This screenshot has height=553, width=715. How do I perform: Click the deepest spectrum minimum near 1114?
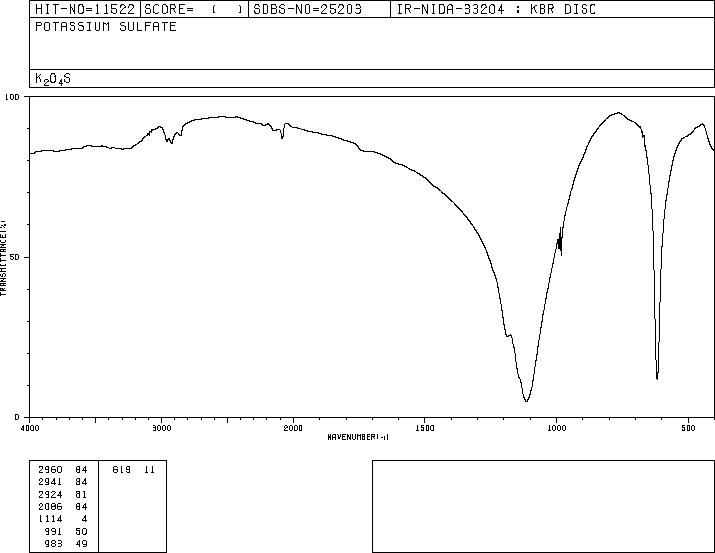pyautogui.click(x=526, y=401)
